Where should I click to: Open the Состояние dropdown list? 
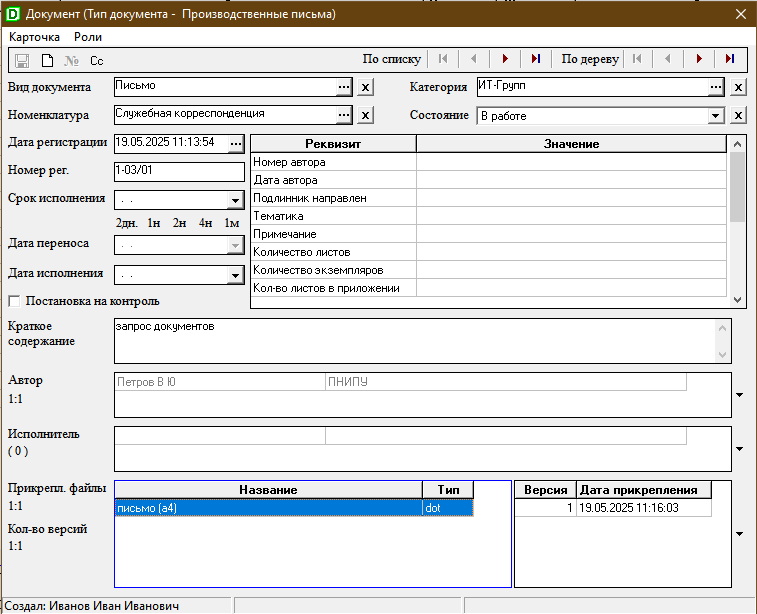point(715,116)
